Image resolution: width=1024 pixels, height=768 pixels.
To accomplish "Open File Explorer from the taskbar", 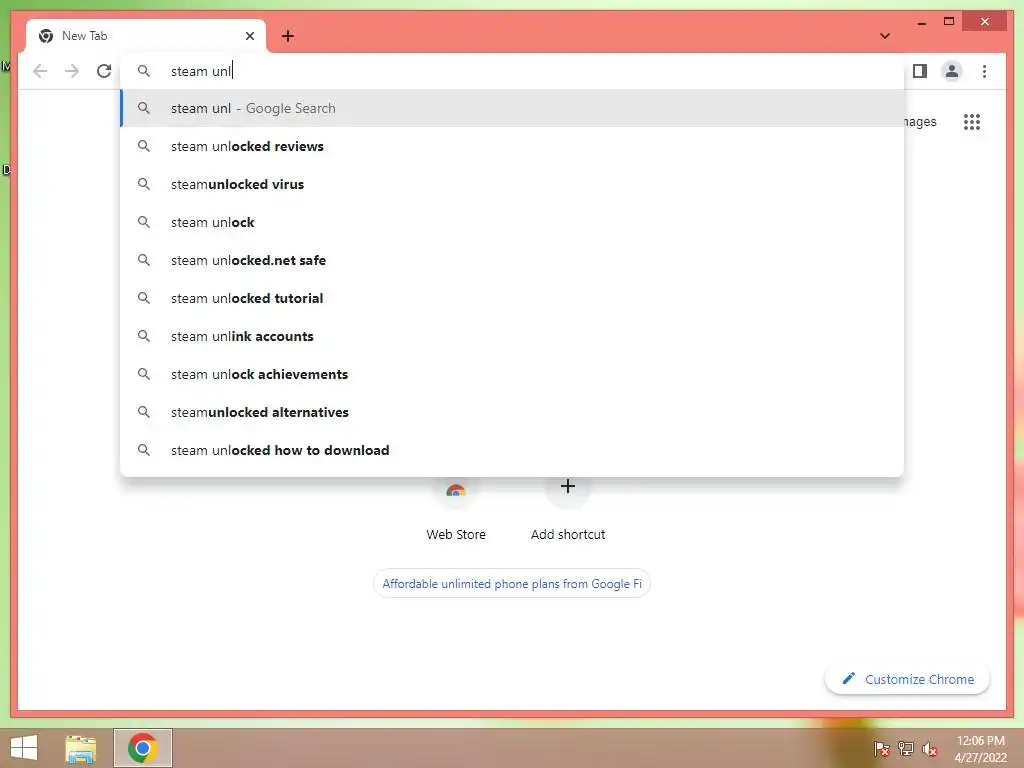I will point(81,748).
